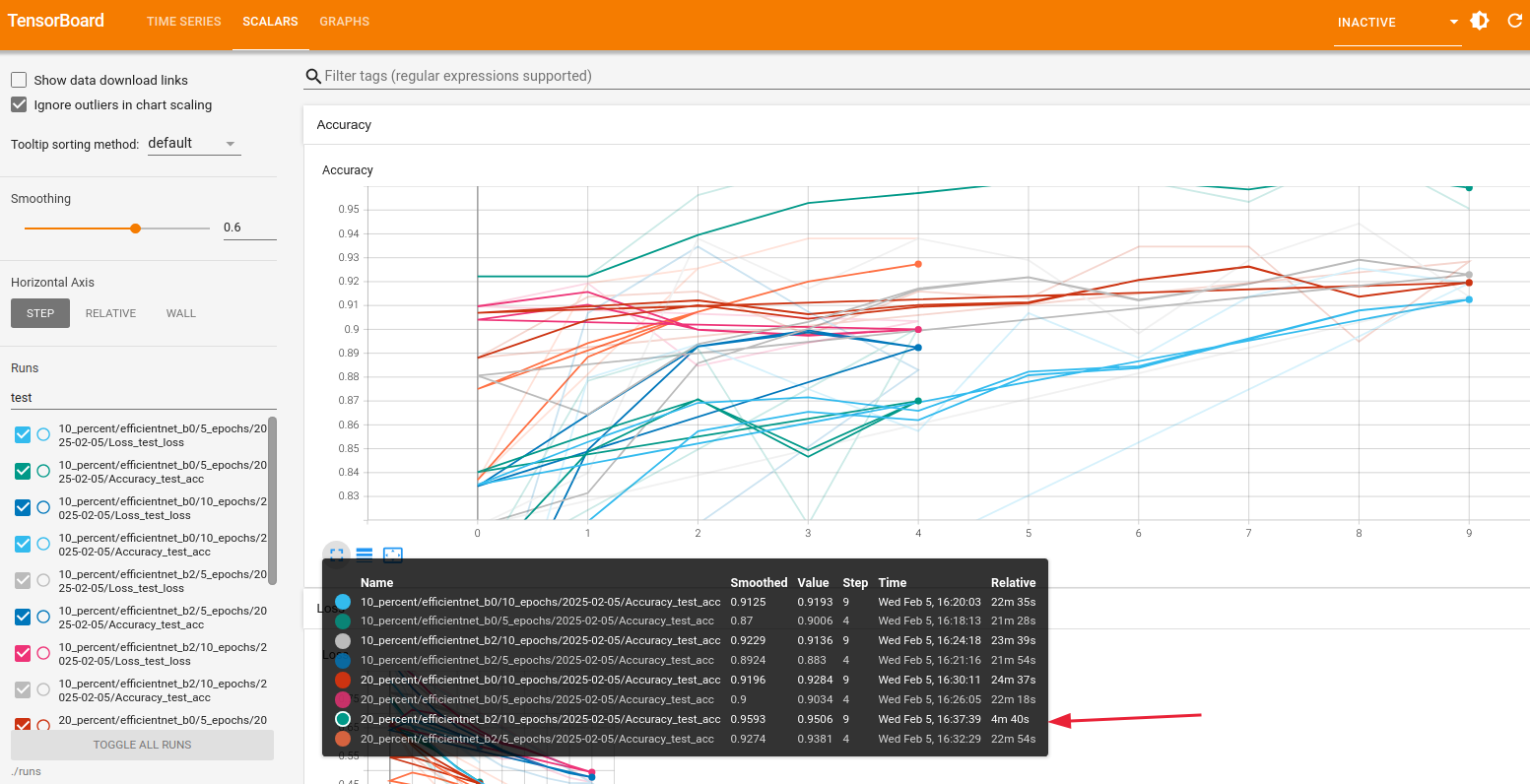Viewport: 1530px width, 784px height.
Task: Click the TensorBoard logo title
Action: 56,21
